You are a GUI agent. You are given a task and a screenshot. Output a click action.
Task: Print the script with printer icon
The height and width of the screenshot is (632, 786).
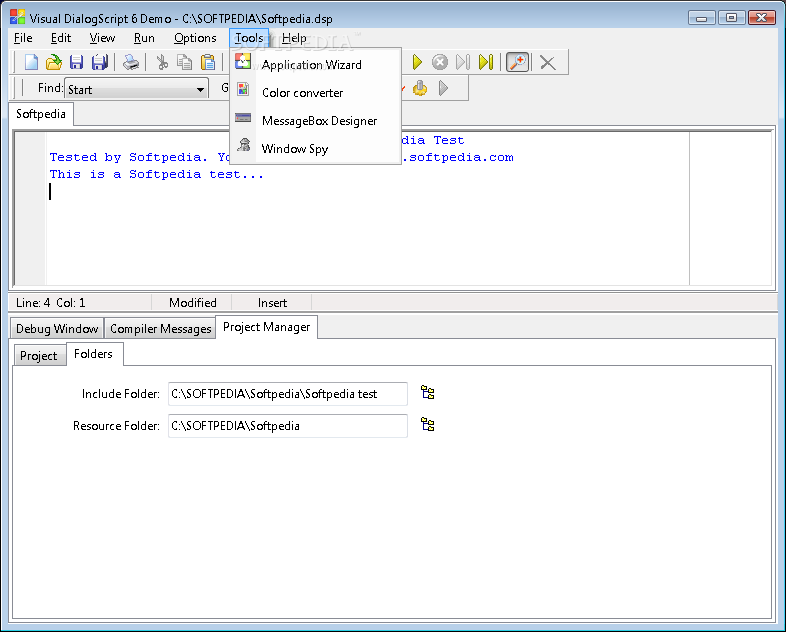click(x=131, y=62)
